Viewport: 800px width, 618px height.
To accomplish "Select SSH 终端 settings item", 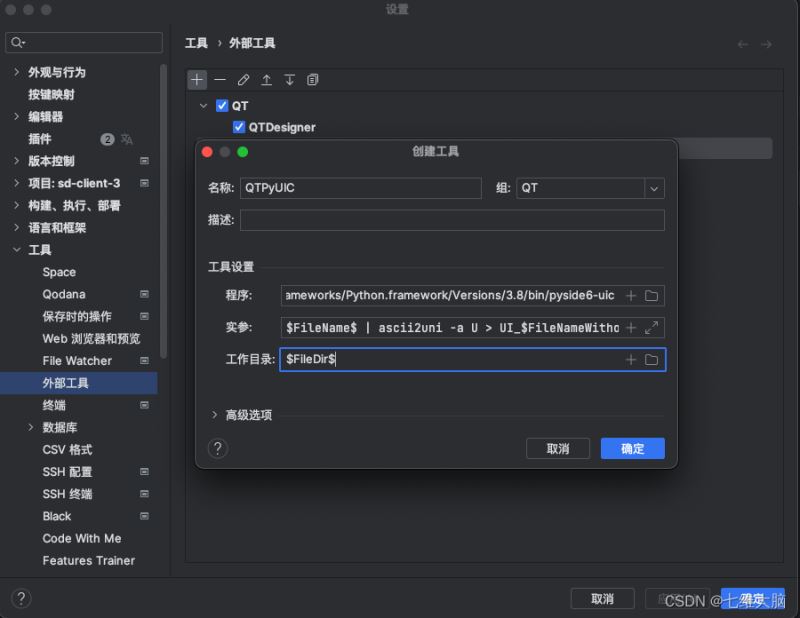I will coord(67,494).
